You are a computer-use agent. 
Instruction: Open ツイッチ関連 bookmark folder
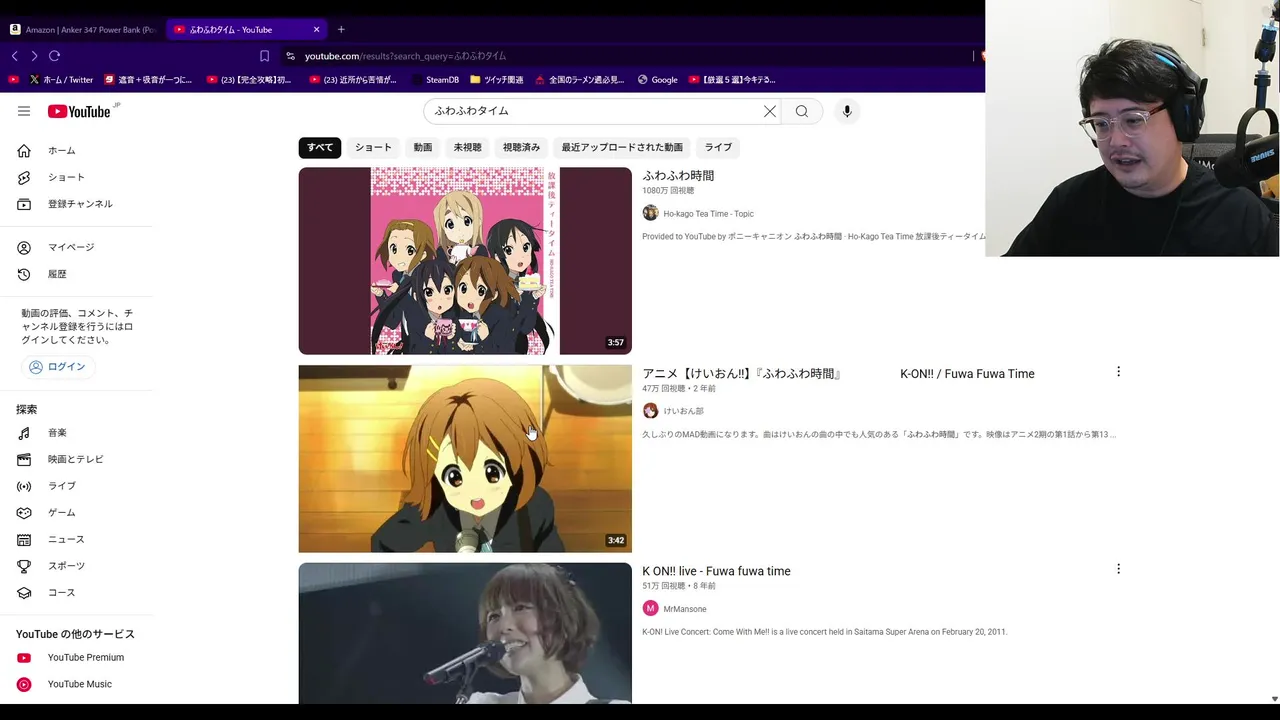click(x=496, y=80)
